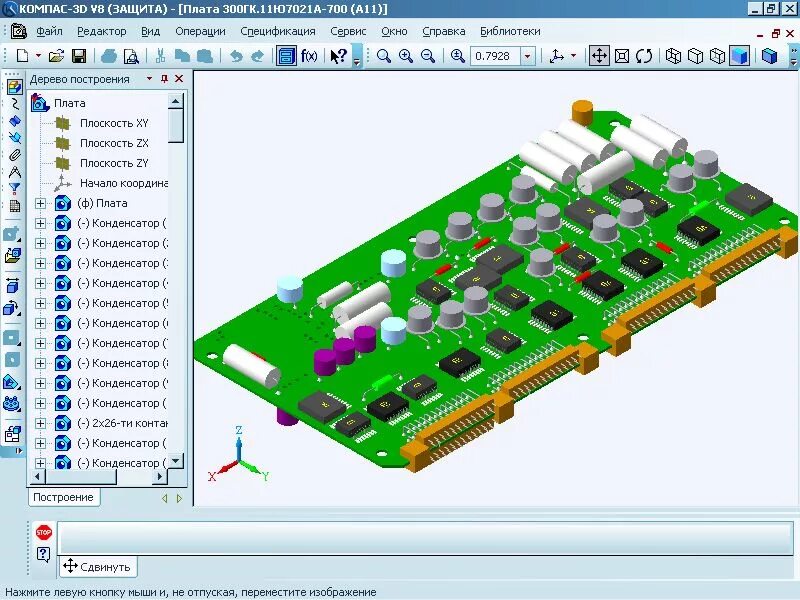Open the surfaces panel icon
This screenshot has width=800, height=600.
click(x=14, y=121)
